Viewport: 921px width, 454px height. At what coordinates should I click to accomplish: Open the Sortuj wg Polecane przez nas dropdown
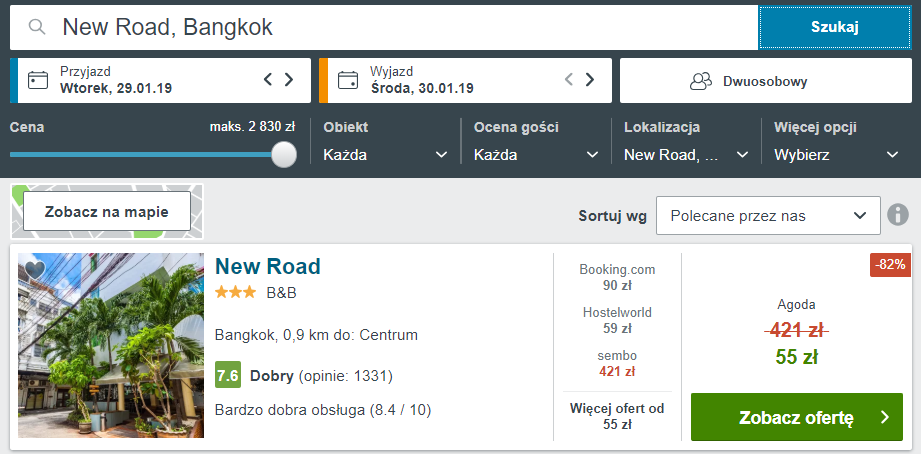pyautogui.click(x=768, y=216)
